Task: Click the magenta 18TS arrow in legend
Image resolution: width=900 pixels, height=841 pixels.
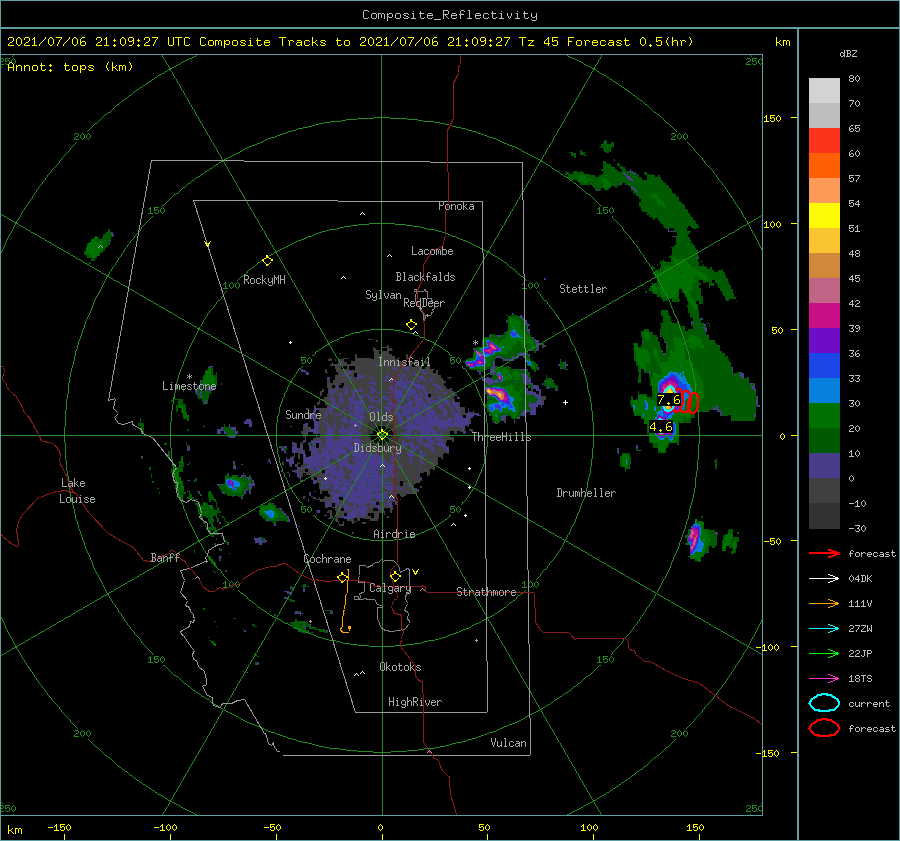Action: 824,679
